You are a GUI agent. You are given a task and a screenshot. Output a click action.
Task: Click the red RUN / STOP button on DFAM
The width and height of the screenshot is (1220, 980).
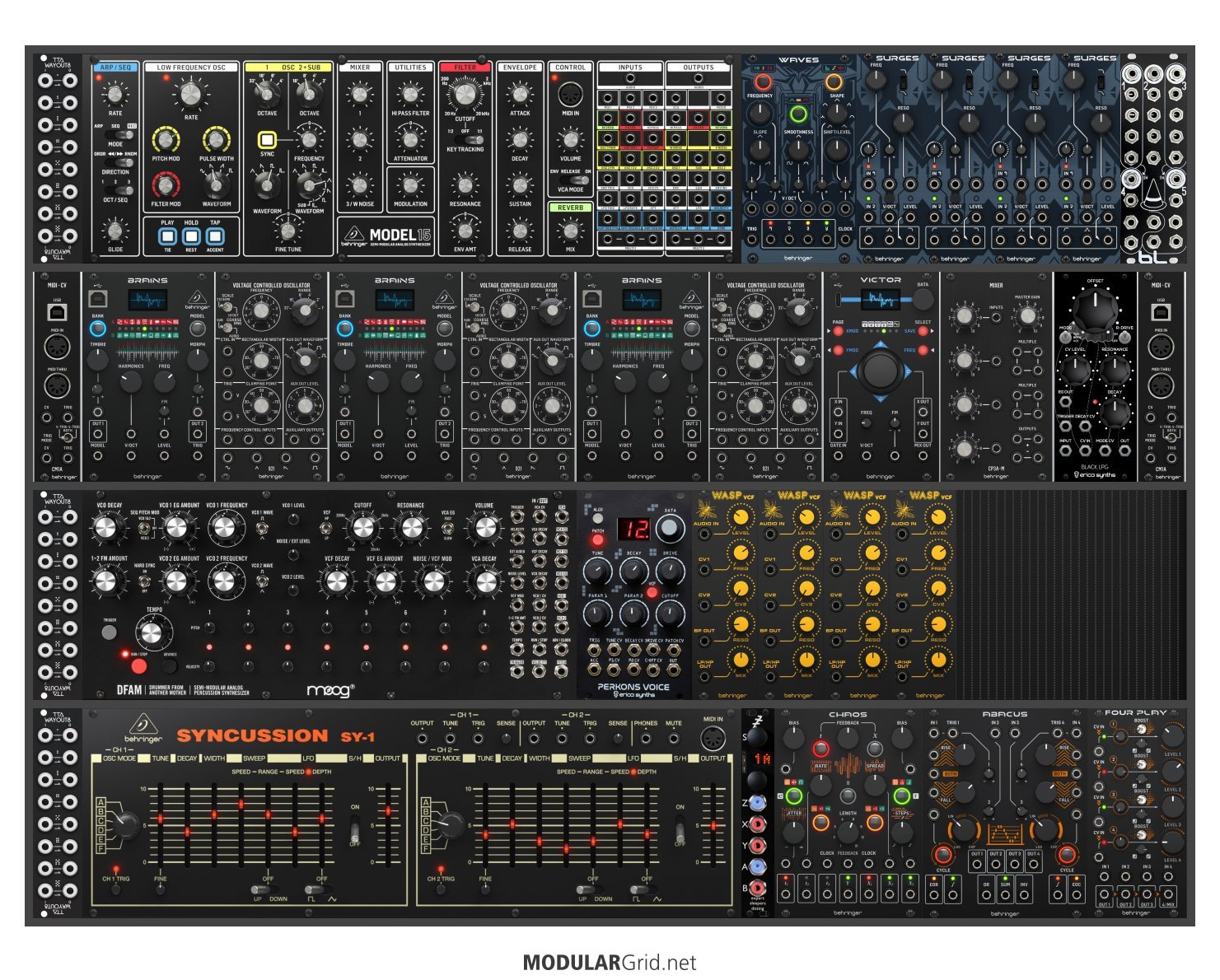[138, 666]
